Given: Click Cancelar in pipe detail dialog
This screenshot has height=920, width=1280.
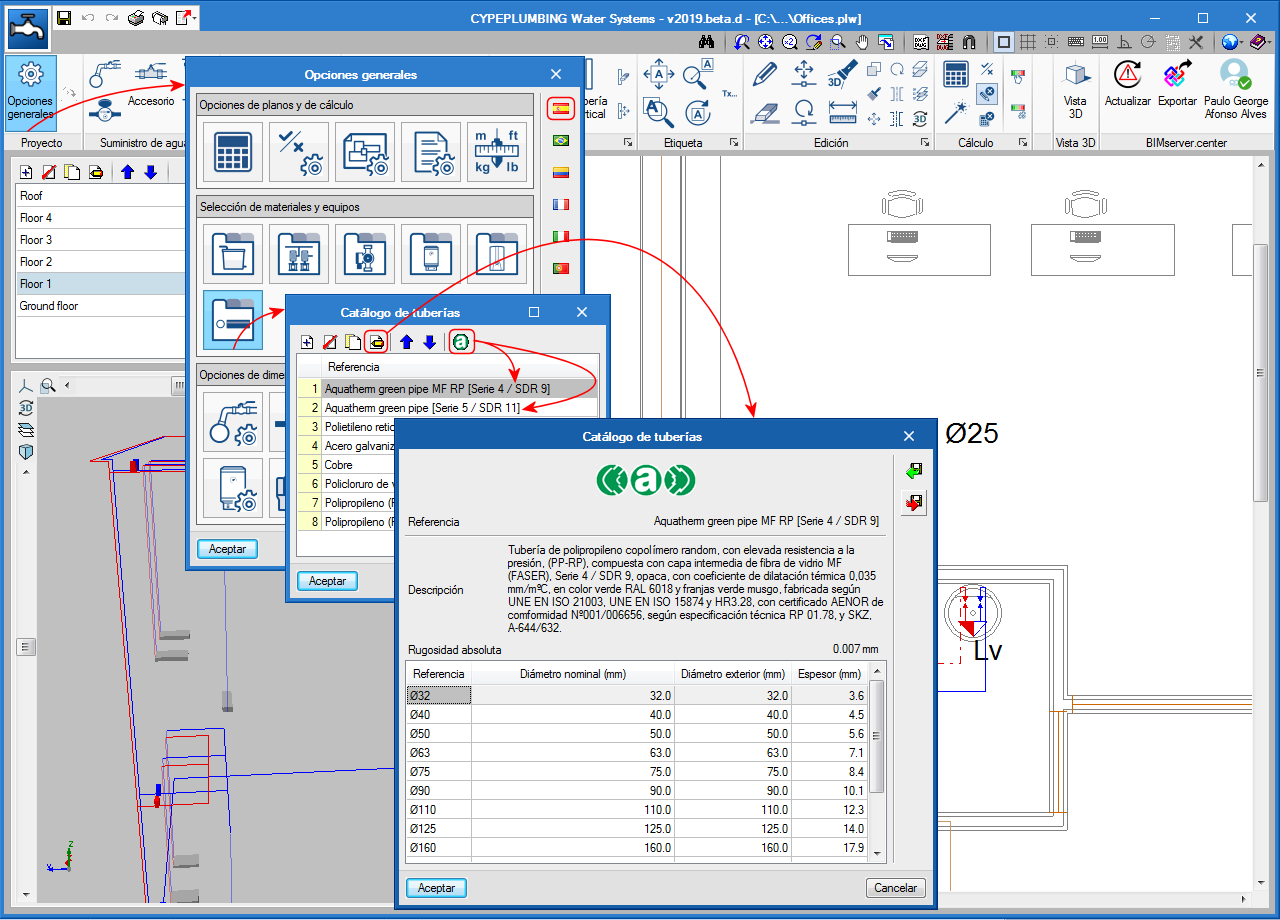Looking at the screenshot, I should coord(895,888).
